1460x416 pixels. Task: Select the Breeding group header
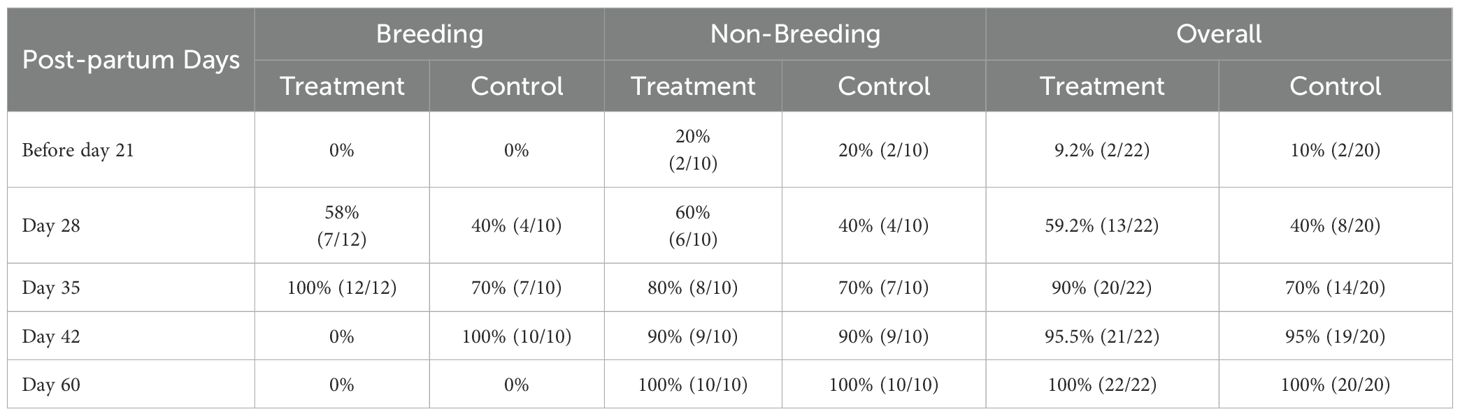429,34
